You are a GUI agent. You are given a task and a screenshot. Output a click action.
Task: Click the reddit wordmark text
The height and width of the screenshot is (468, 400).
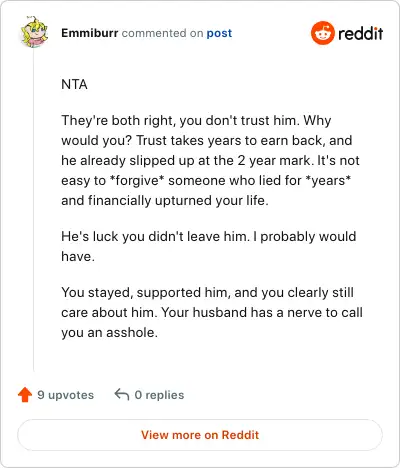tap(360, 33)
